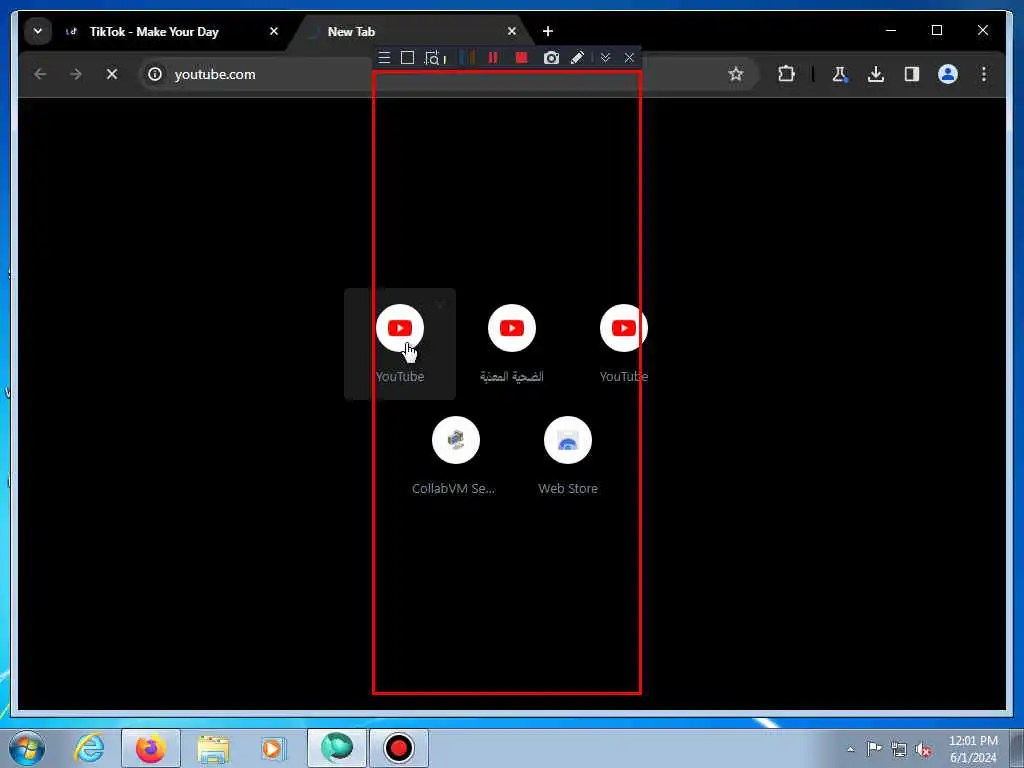The image size is (1024, 768).
Task: Open a new tab with the plus button
Action: tap(548, 31)
